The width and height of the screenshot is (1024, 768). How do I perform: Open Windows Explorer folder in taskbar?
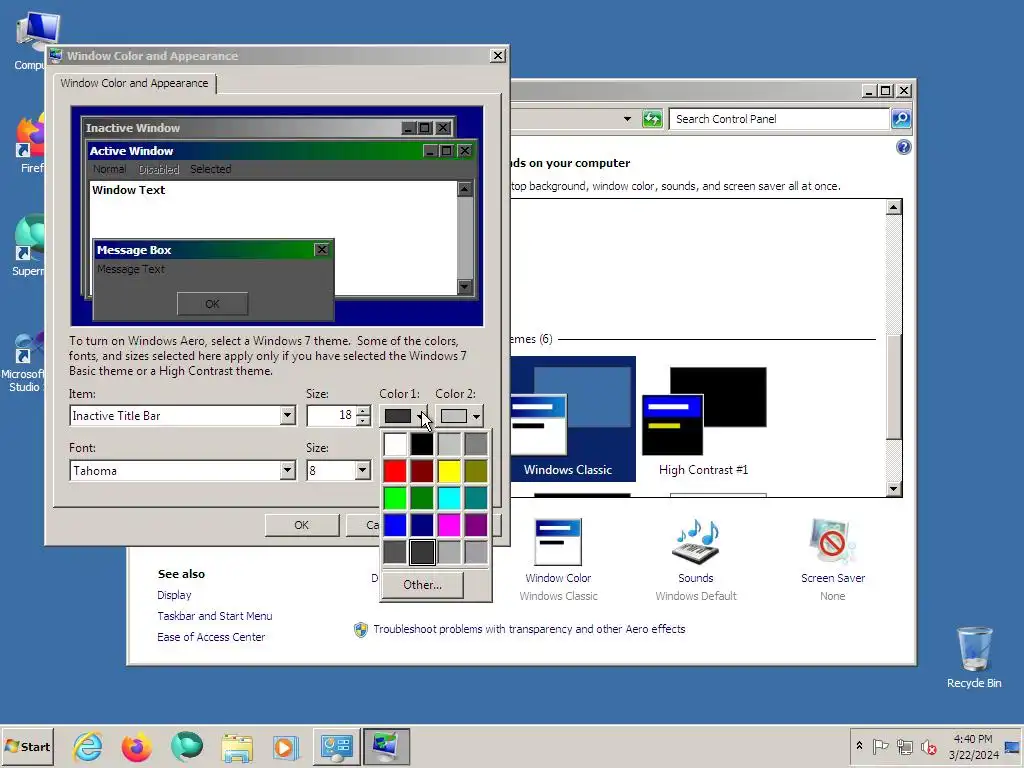click(236, 747)
